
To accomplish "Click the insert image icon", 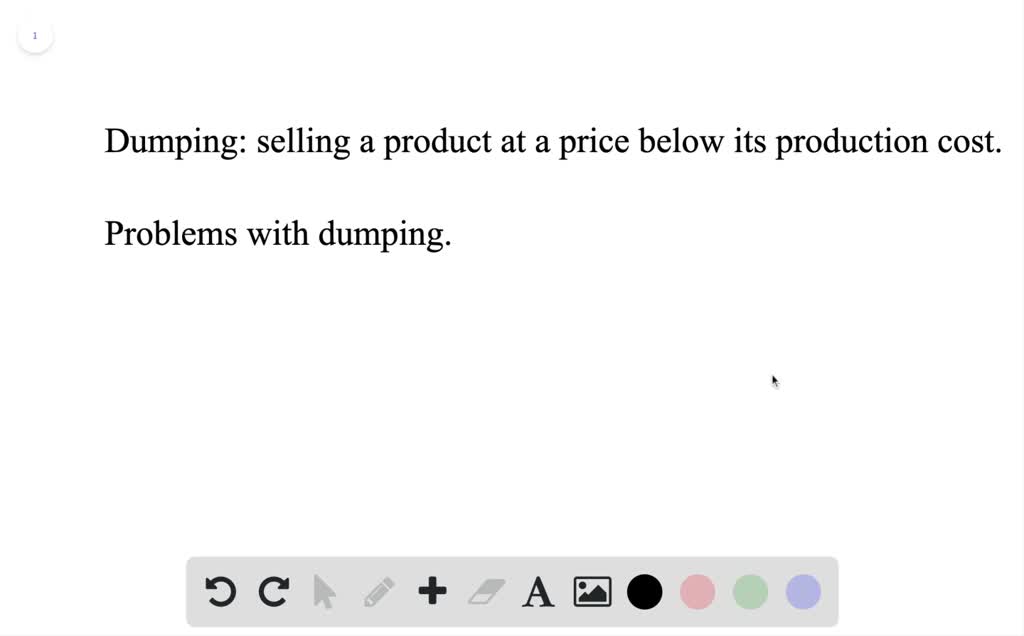I will pos(591,591).
